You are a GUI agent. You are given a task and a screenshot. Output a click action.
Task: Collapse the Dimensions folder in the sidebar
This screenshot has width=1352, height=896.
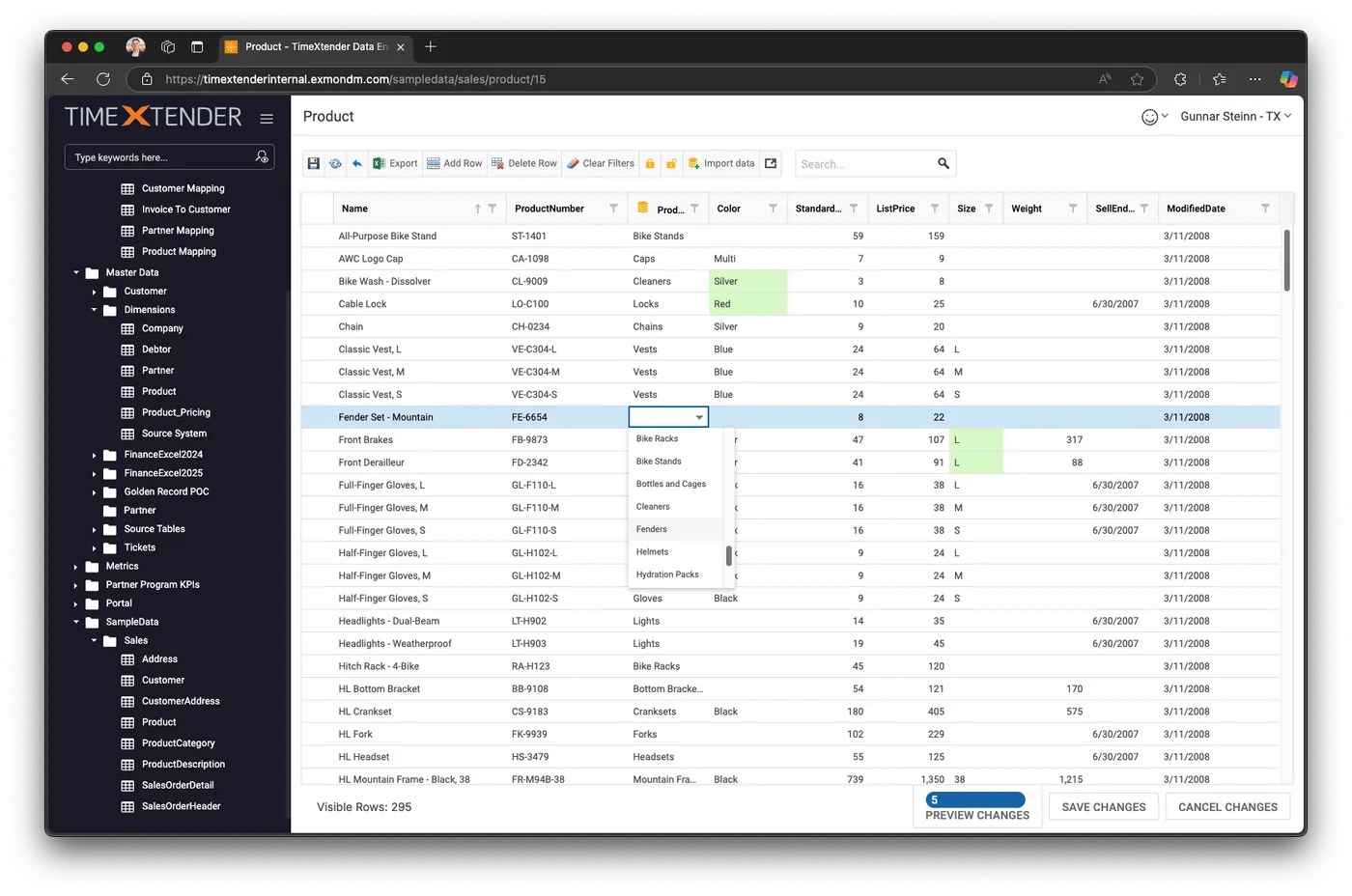94,309
